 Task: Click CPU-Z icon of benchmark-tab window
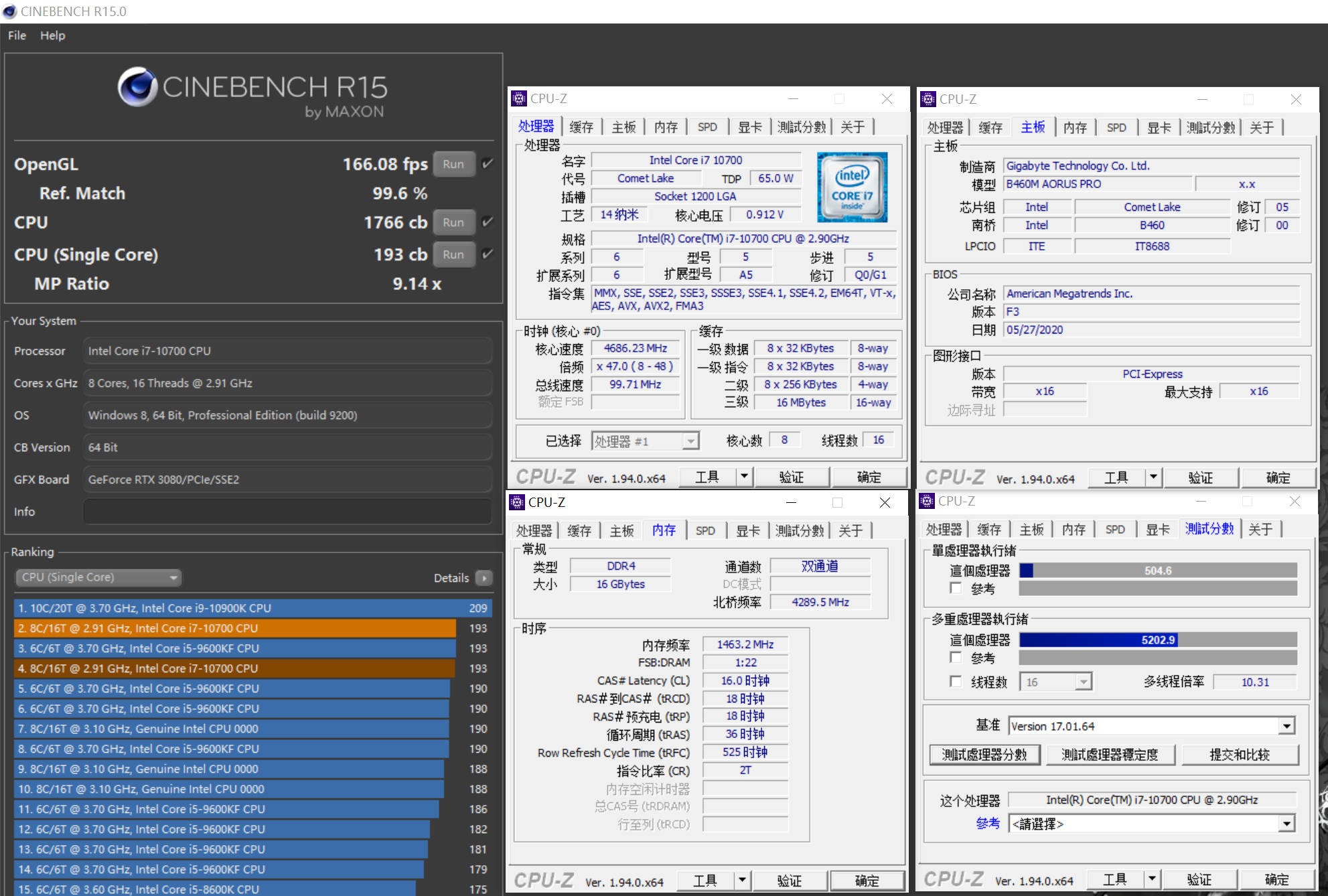pyautogui.click(x=927, y=501)
